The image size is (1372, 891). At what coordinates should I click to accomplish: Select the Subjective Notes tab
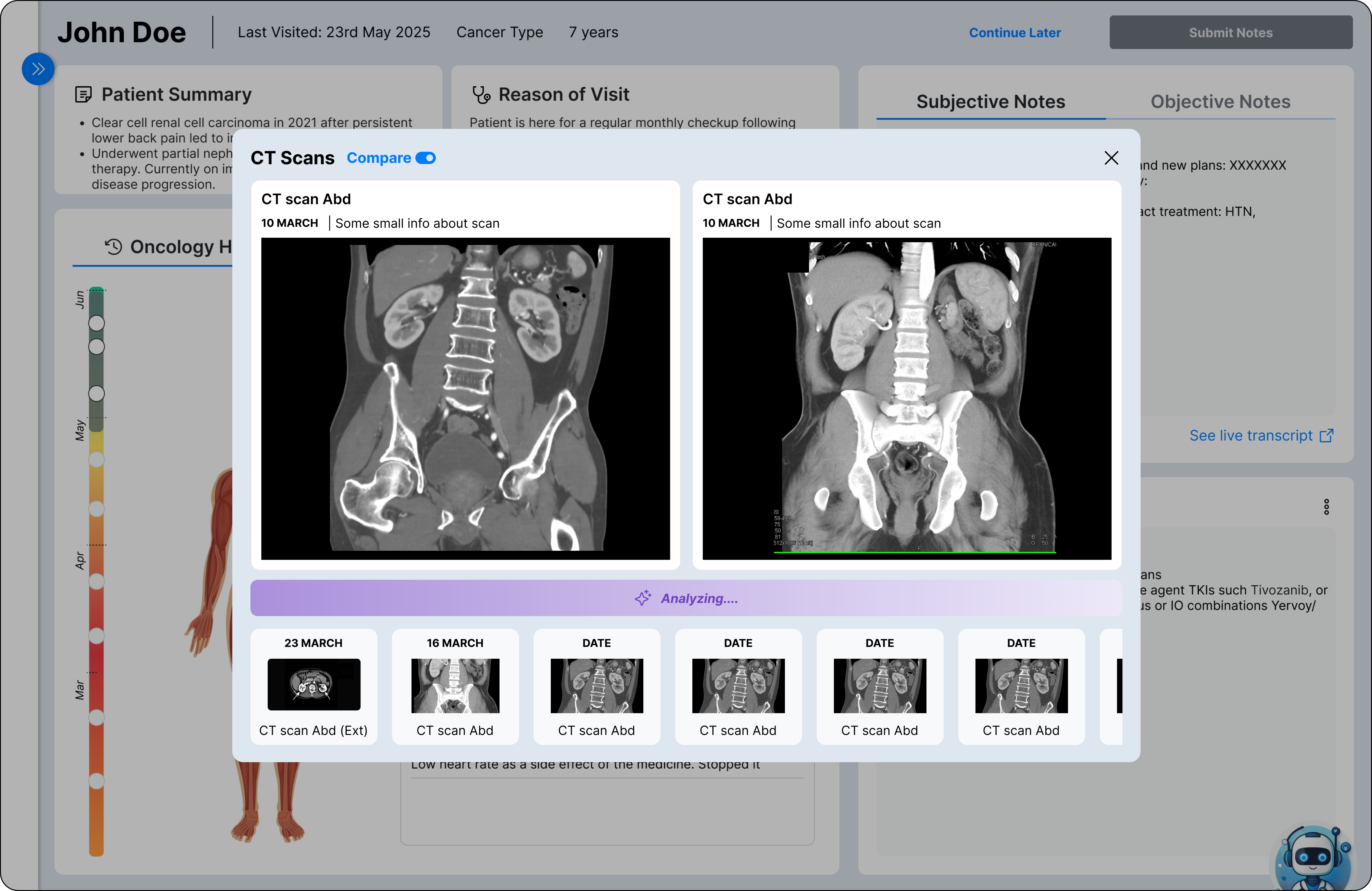point(990,102)
